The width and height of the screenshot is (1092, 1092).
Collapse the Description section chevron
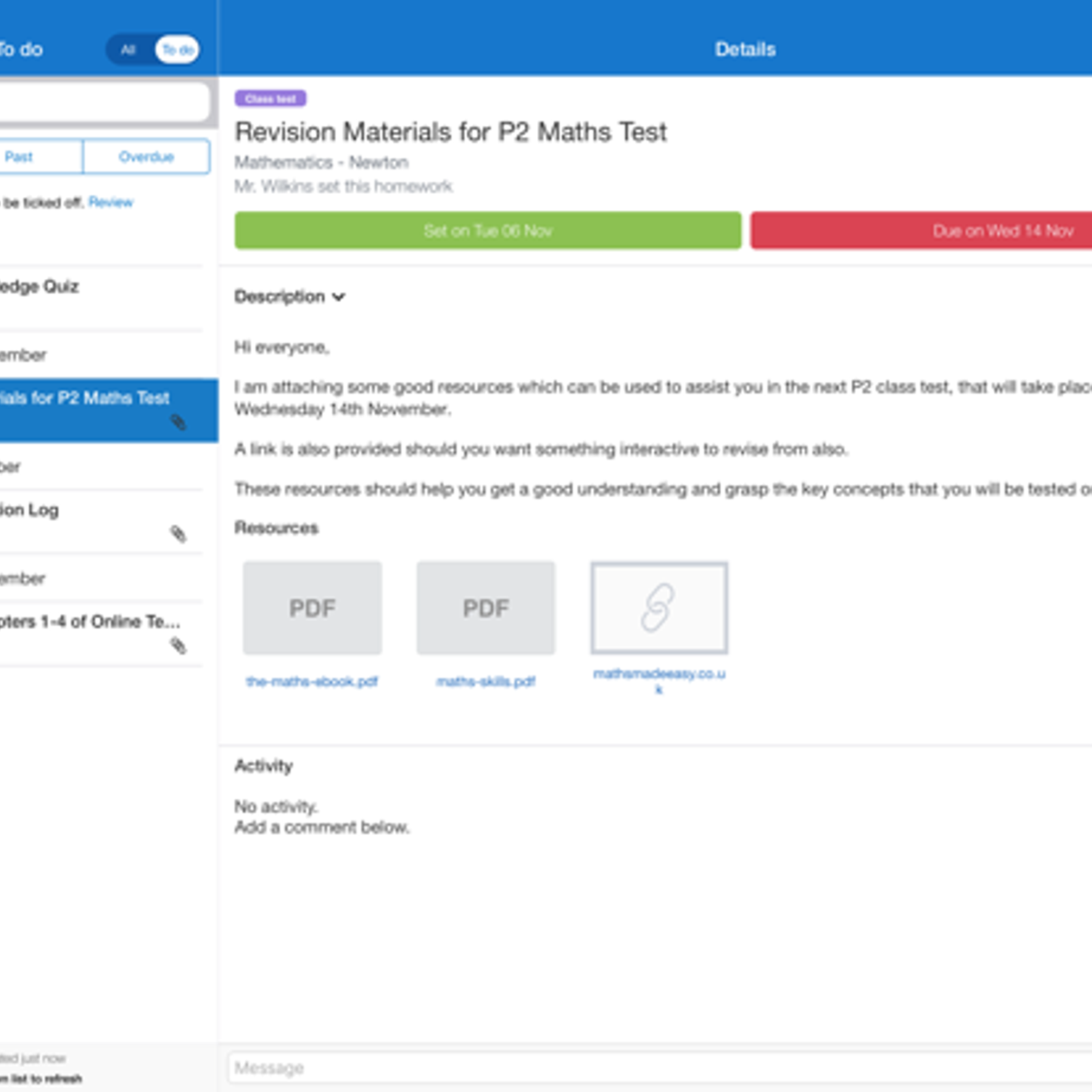click(x=339, y=297)
